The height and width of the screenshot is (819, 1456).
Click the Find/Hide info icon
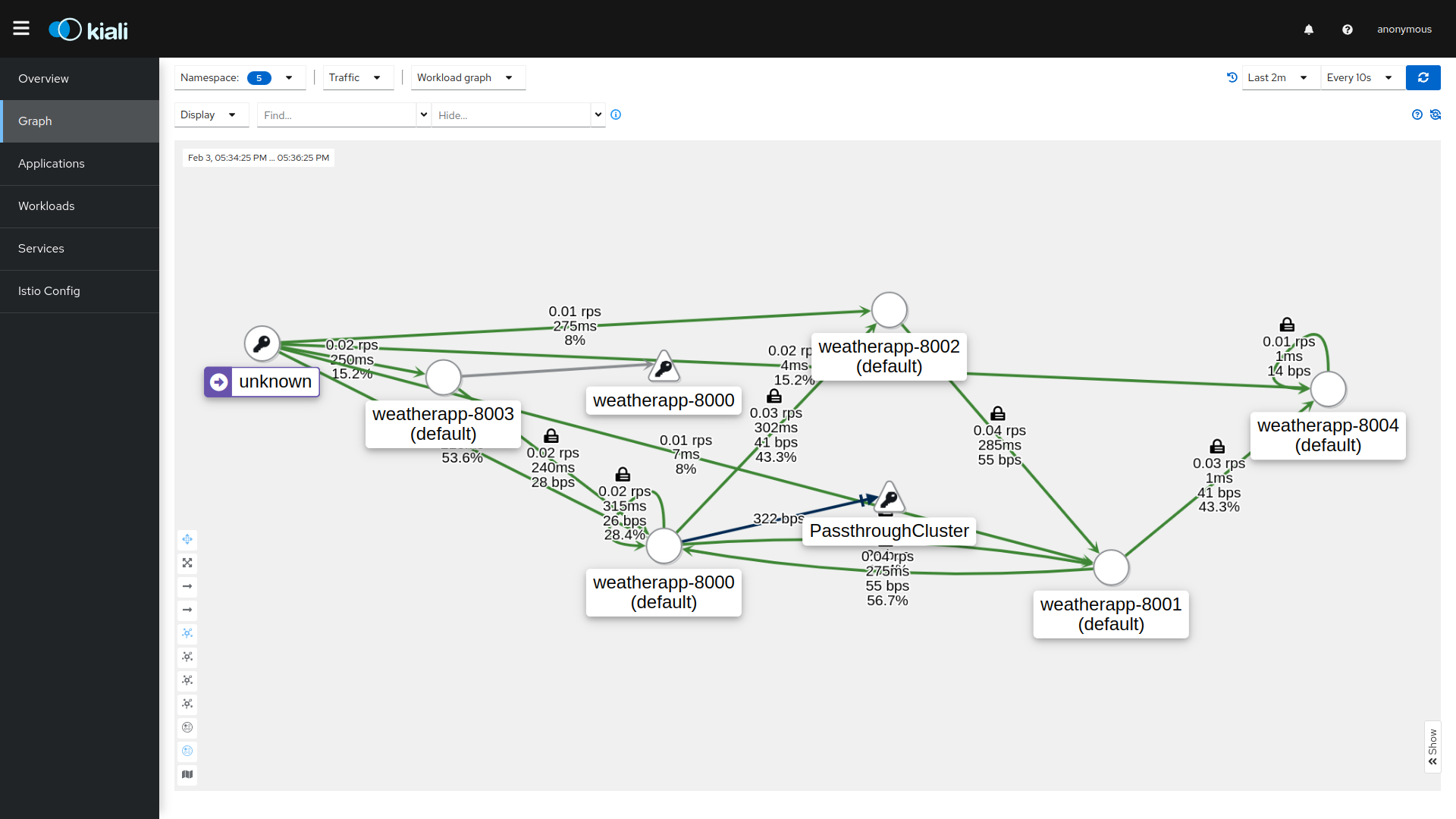coord(616,115)
